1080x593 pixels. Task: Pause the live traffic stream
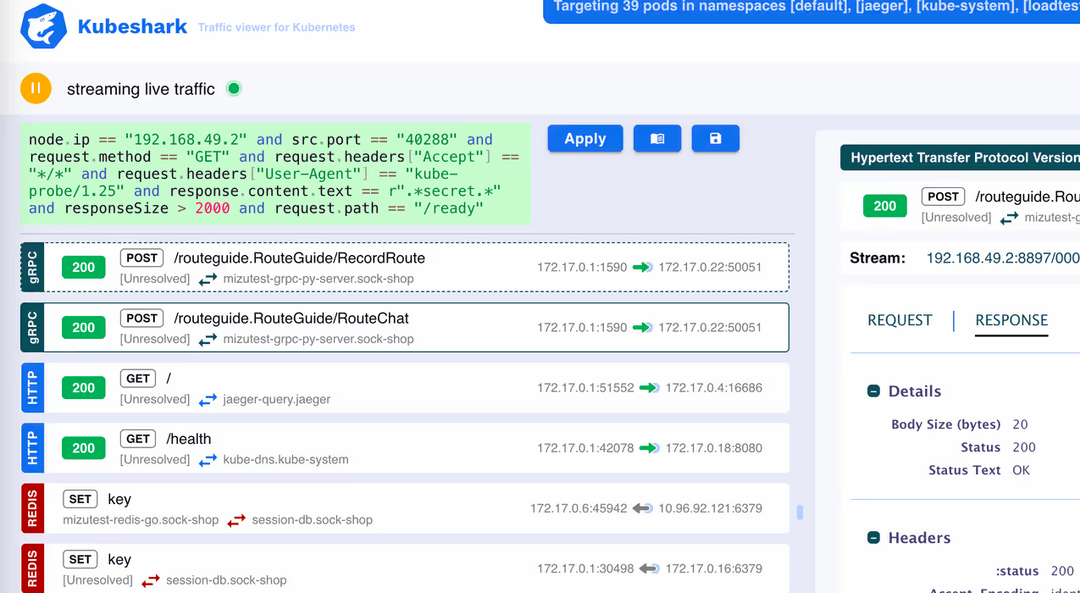tap(36, 89)
